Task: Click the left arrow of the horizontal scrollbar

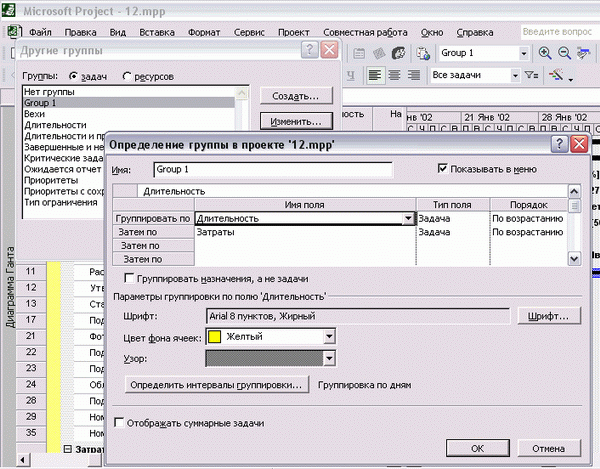Action: (23, 459)
